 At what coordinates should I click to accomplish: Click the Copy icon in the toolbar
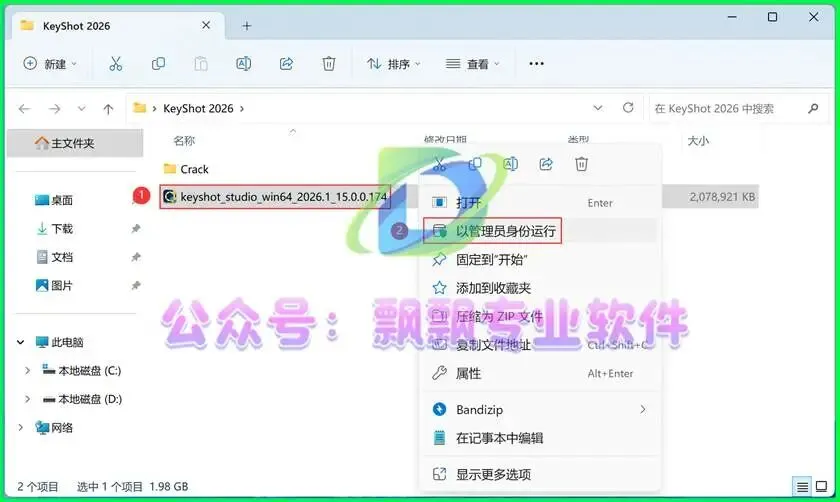[x=159, y=64]
